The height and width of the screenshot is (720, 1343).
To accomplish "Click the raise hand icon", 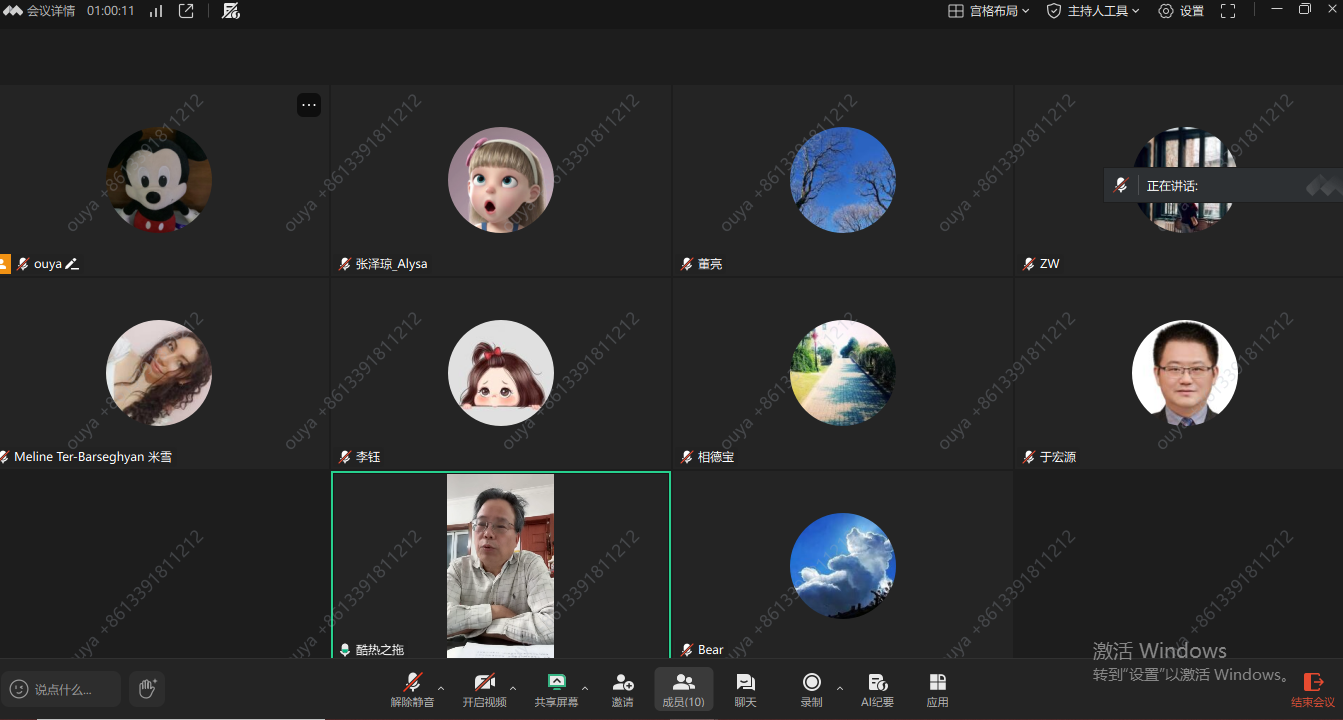I will pos(147,688).
